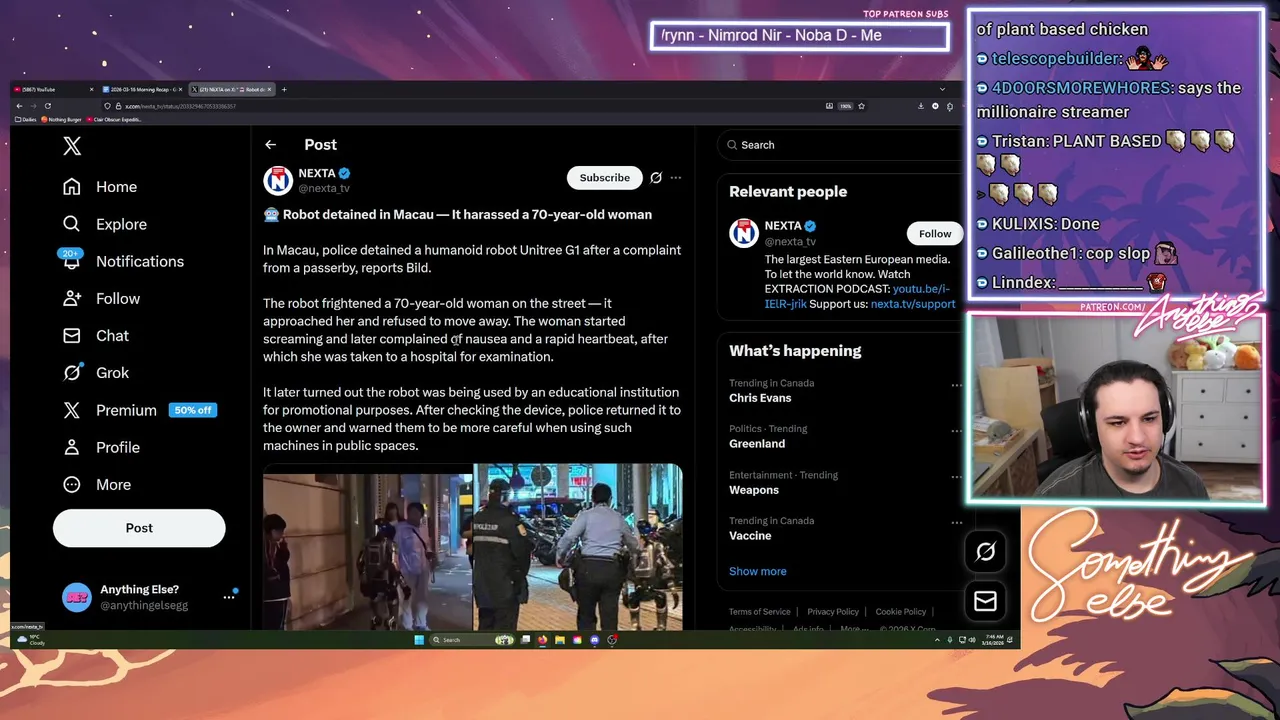This screenshot has width=1280, height=720.
Task: Open the @nexta_tv handle on the post
Action: (323, 188)
